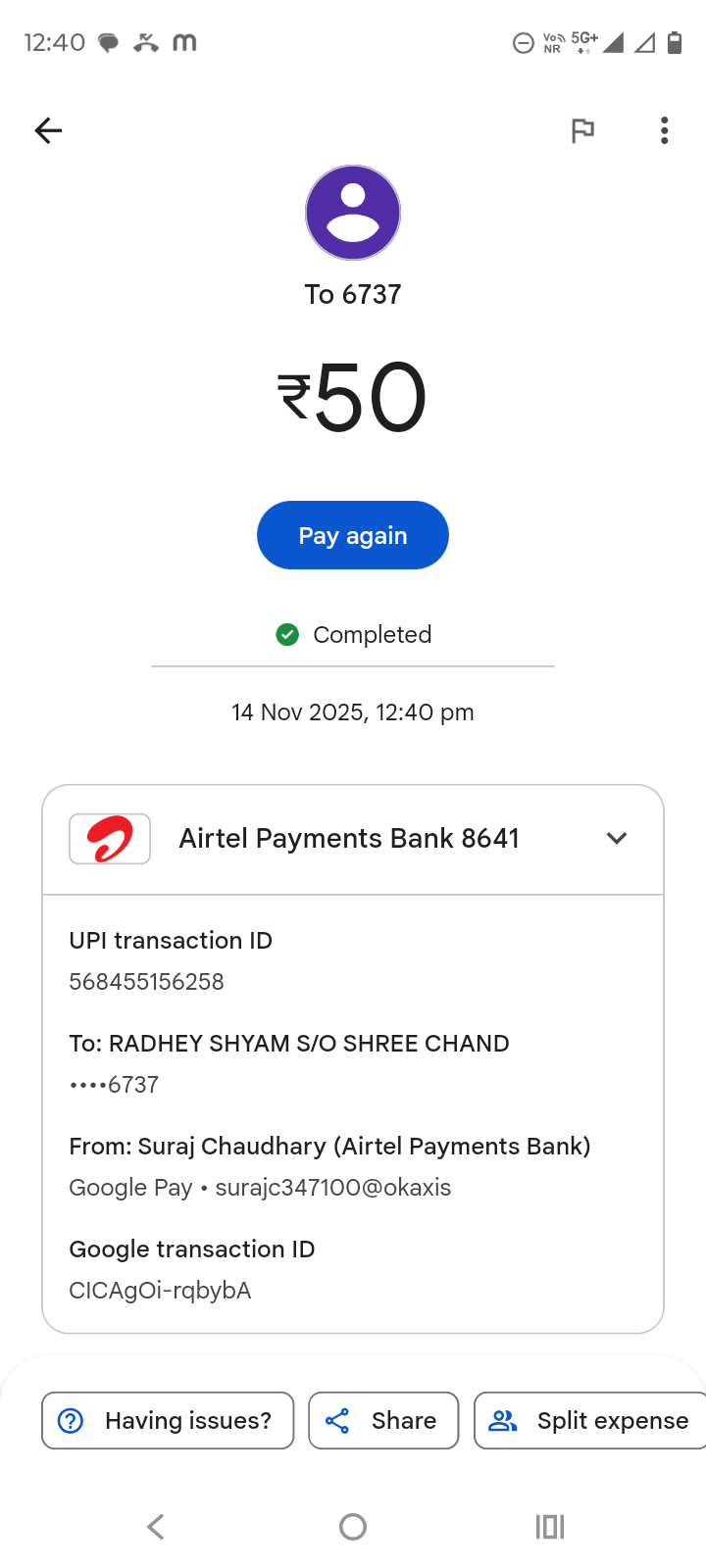Expand Airtel Payments Bank 8641 chevron
The image size is (706, 1568).
[x=617, y=839]
